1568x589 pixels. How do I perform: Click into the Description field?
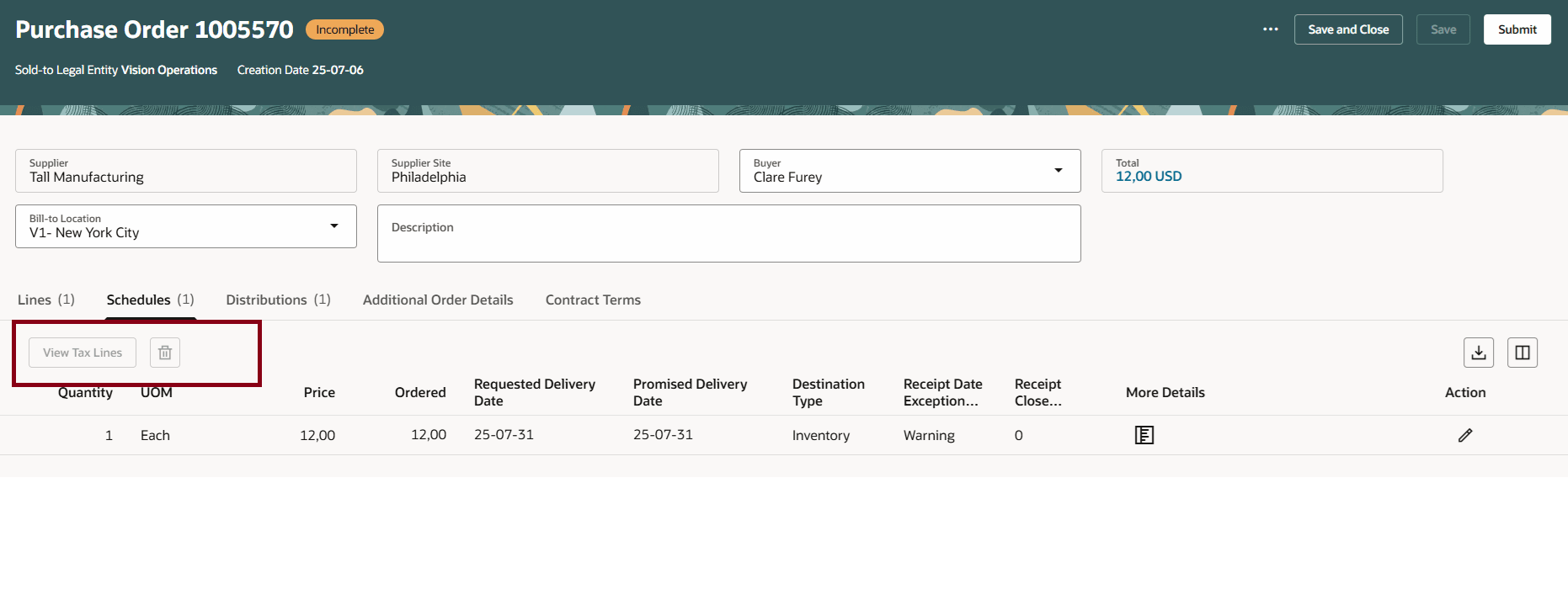click(729, 234)
